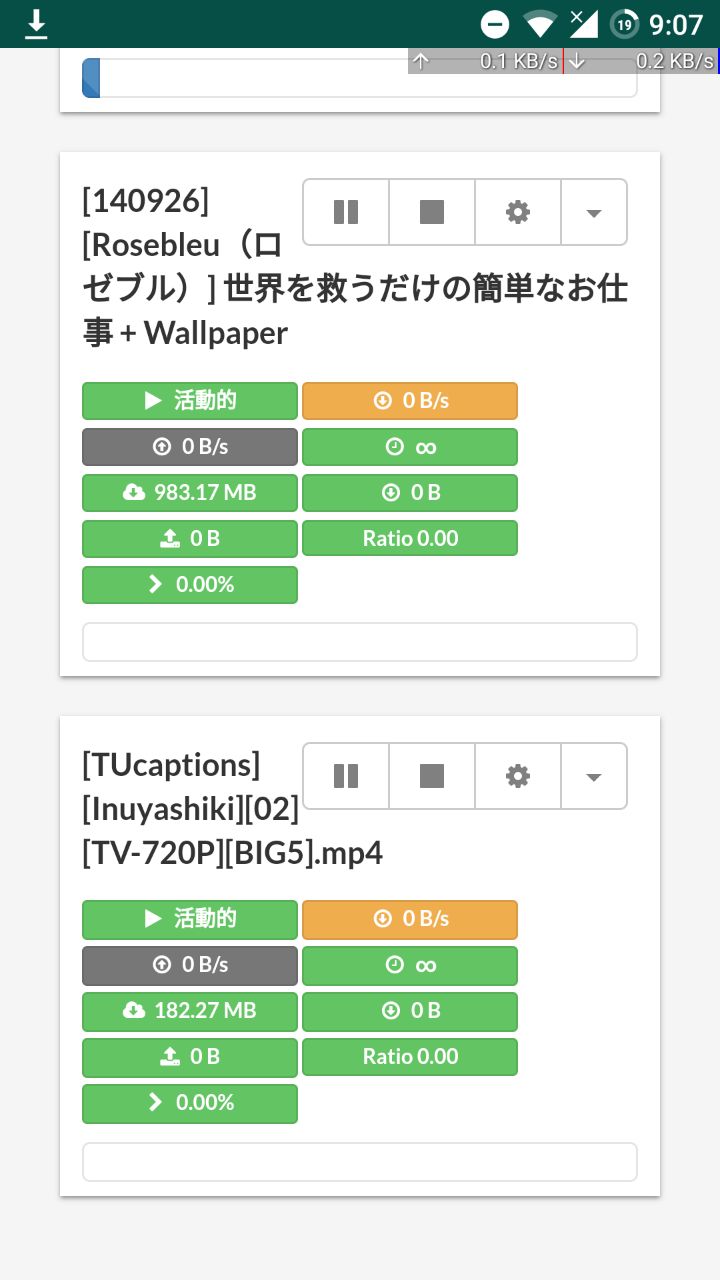Pause the Inuyashiki torrent download
The width and height of the screenshot is (720, 1280).
(346, 776)
